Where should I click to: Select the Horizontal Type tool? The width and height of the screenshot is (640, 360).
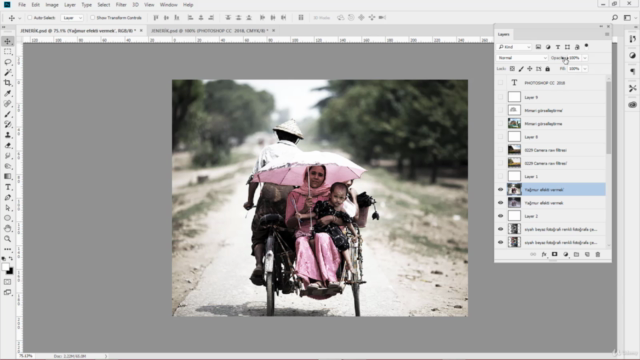tap(8, 187)
